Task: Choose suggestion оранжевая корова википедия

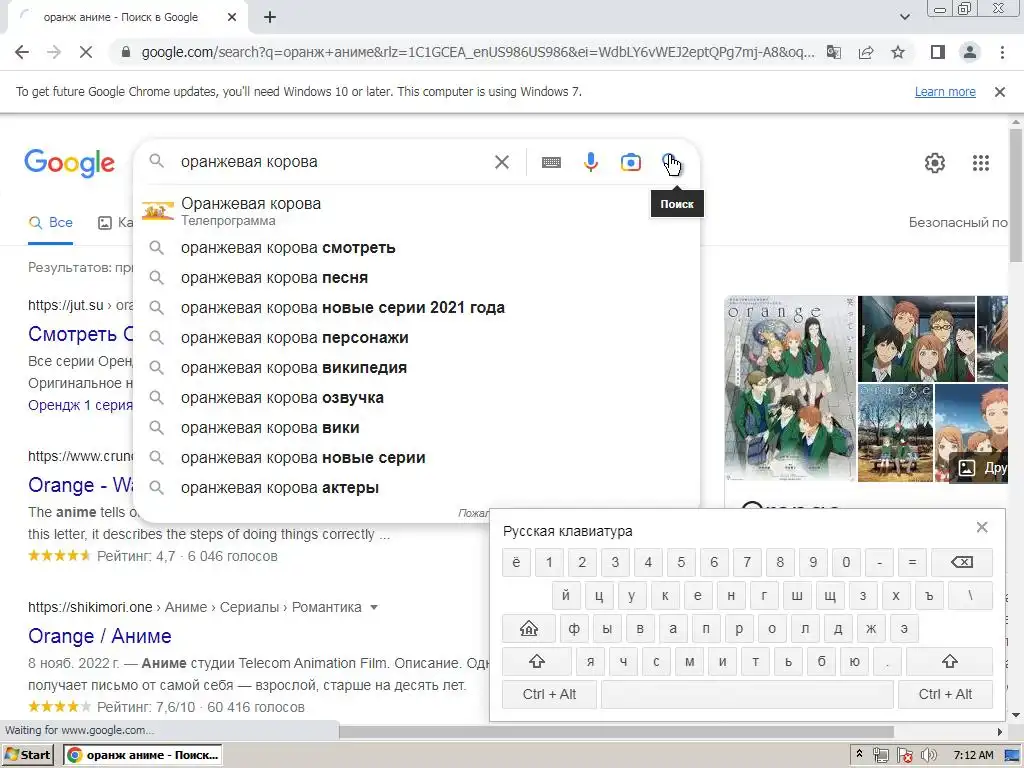Action: click(x=417, y=368)
